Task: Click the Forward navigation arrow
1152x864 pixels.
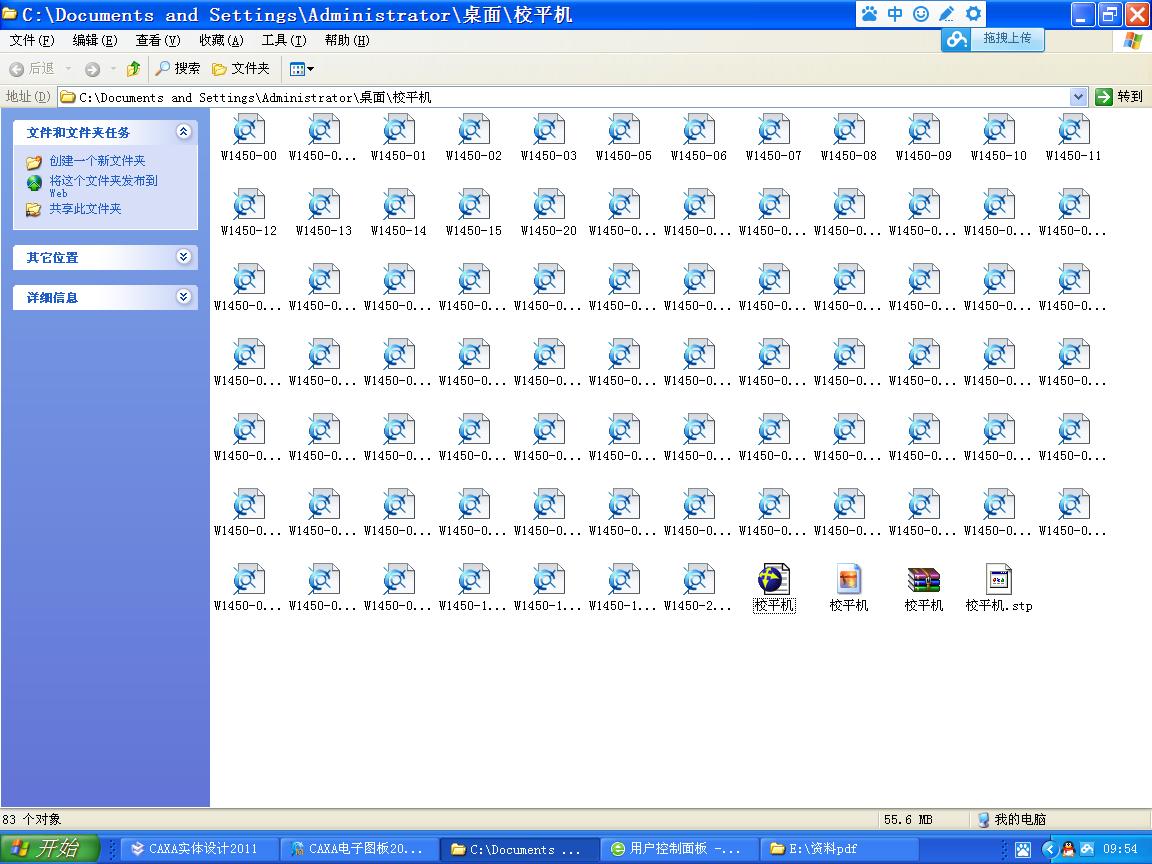Action: (93, 69)
